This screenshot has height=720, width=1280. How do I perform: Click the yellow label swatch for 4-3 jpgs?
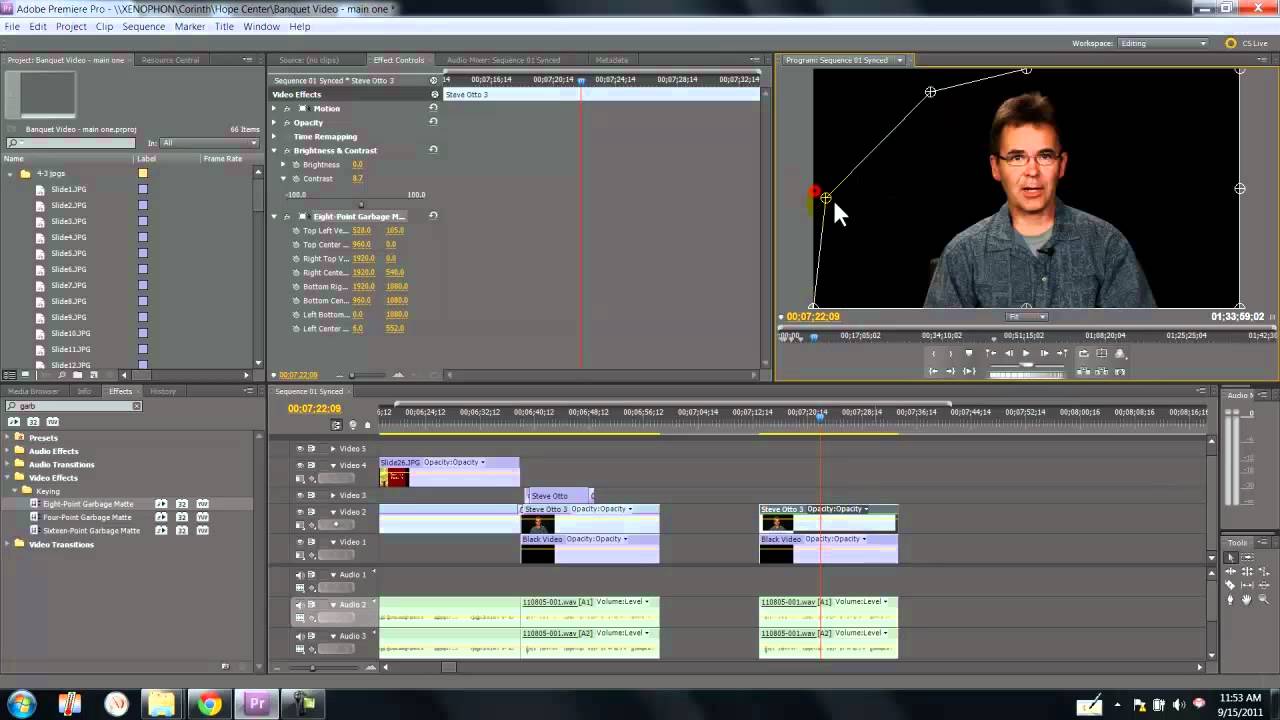(x=143, y=173)
